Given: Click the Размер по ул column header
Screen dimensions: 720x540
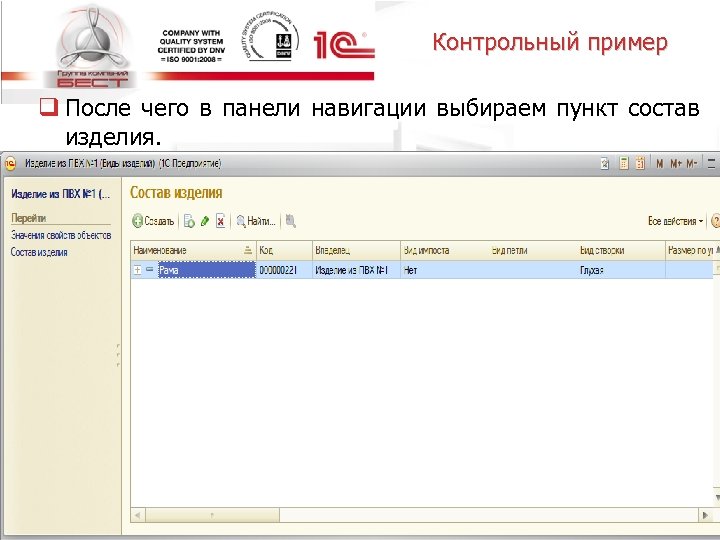Looking at the screenshot, I should [x=690, y=250].
